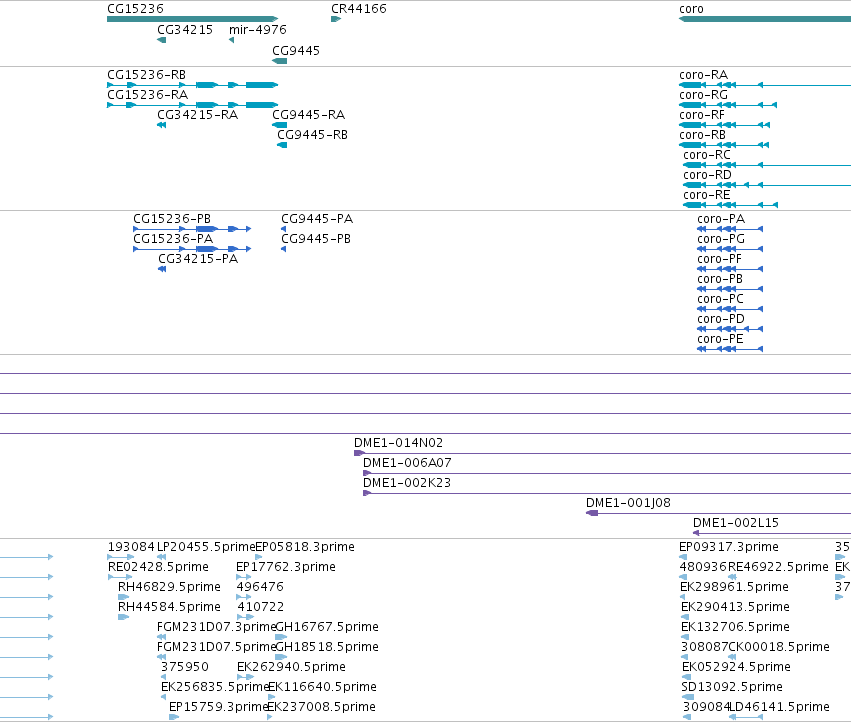Click the CG9445 gene label
Screen dimensions: 851x722
[x=296, y=50]
